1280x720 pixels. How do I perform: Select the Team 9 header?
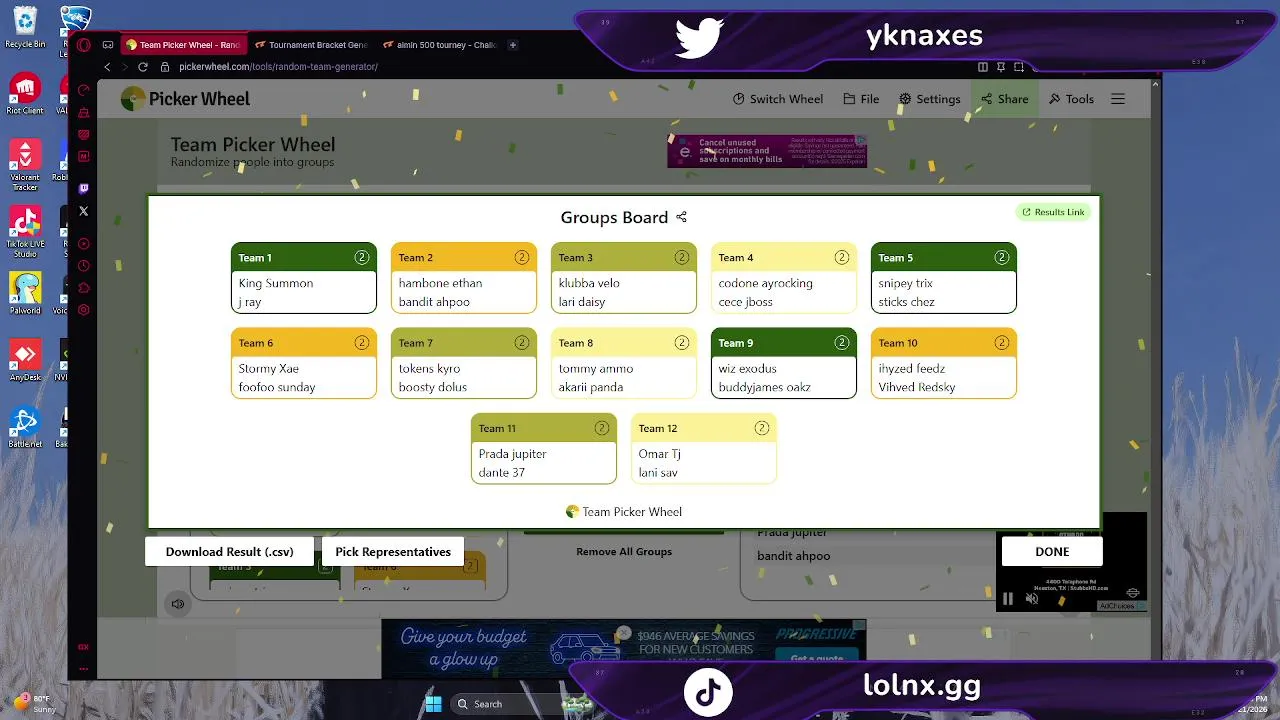pyautogui.click(x=784, y=343)
